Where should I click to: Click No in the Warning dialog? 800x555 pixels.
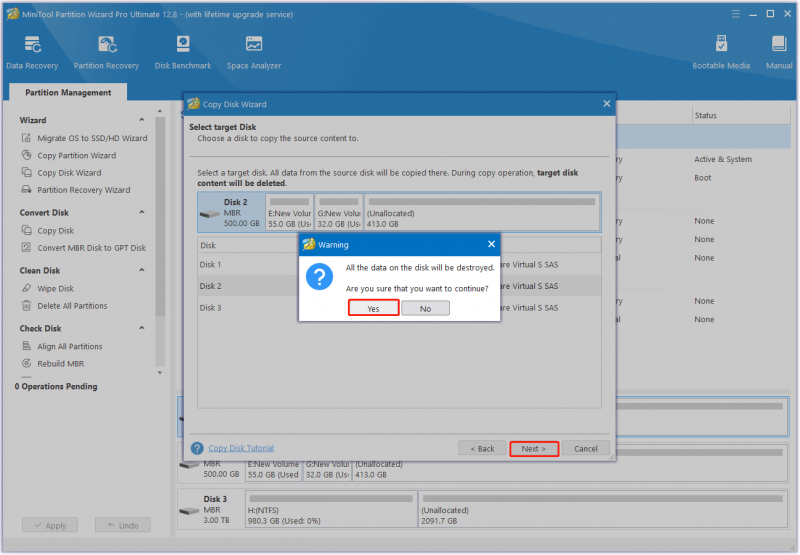pyautogui.click(x=426, y=308)
